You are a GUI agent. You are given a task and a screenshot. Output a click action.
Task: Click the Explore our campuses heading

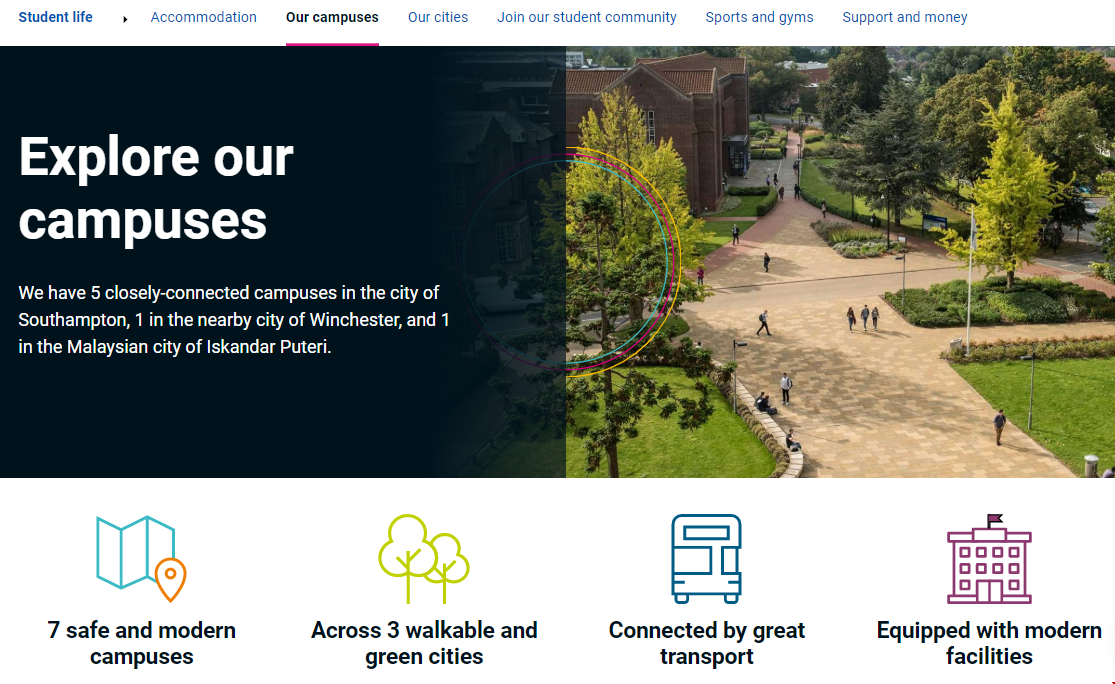click(x=156, y=188)
